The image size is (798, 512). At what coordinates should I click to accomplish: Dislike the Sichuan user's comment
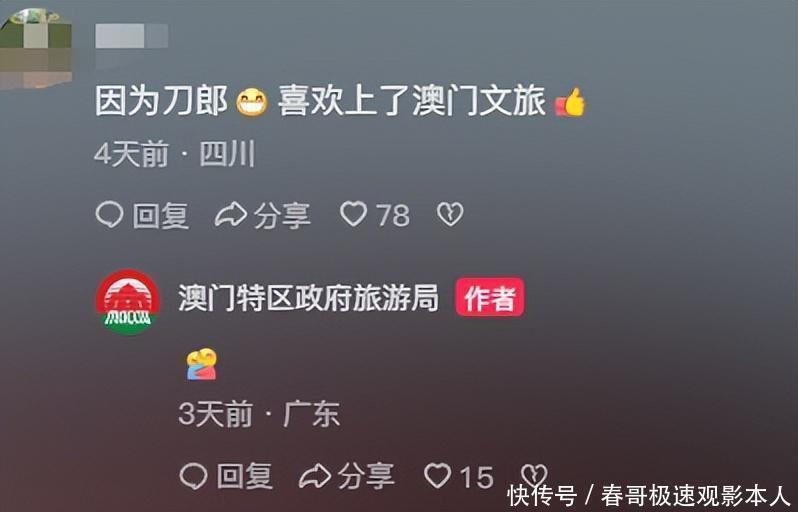450,214
